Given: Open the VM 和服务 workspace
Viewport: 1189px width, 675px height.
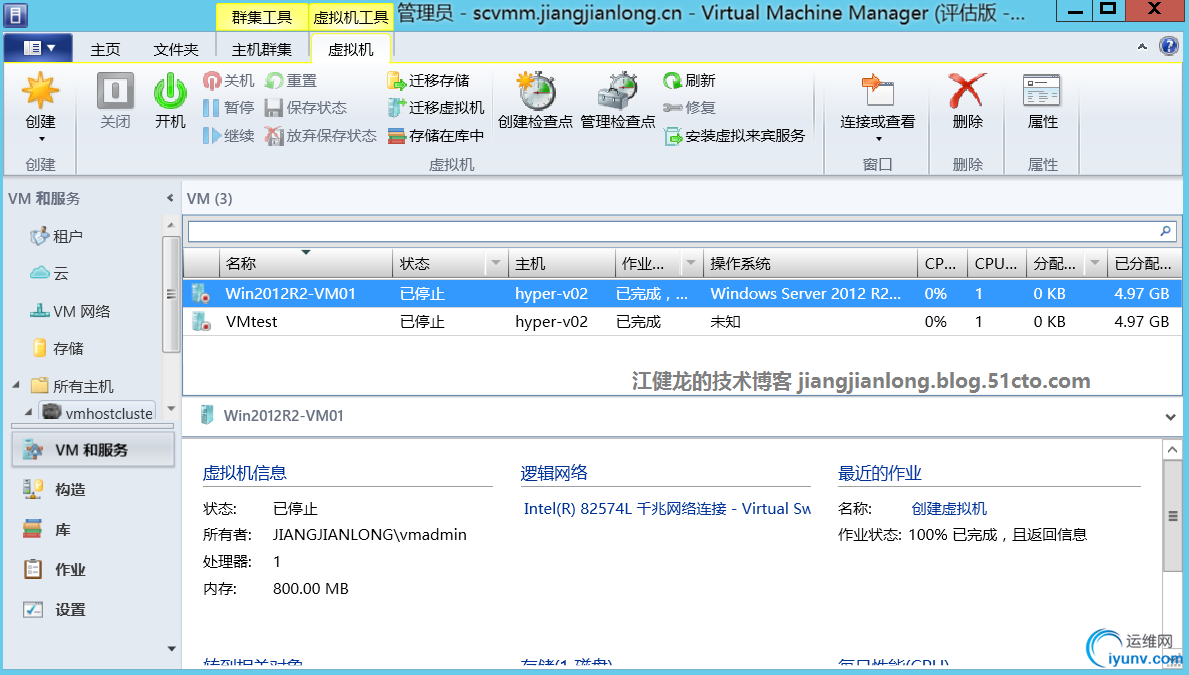Looking at the screenshot, I should click(x=93, y=450).
